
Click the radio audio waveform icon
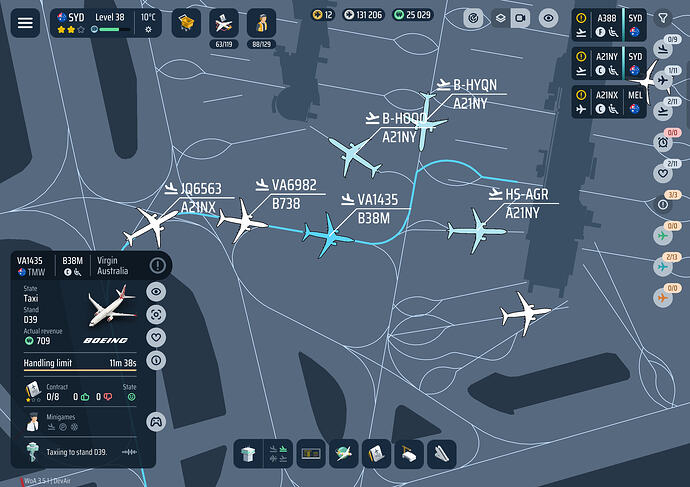click(x=129, y=452)
